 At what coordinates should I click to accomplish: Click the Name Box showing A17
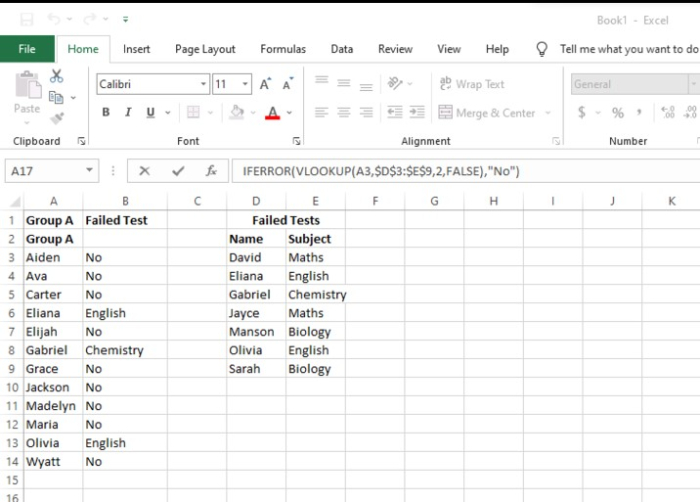coord(44,171)
